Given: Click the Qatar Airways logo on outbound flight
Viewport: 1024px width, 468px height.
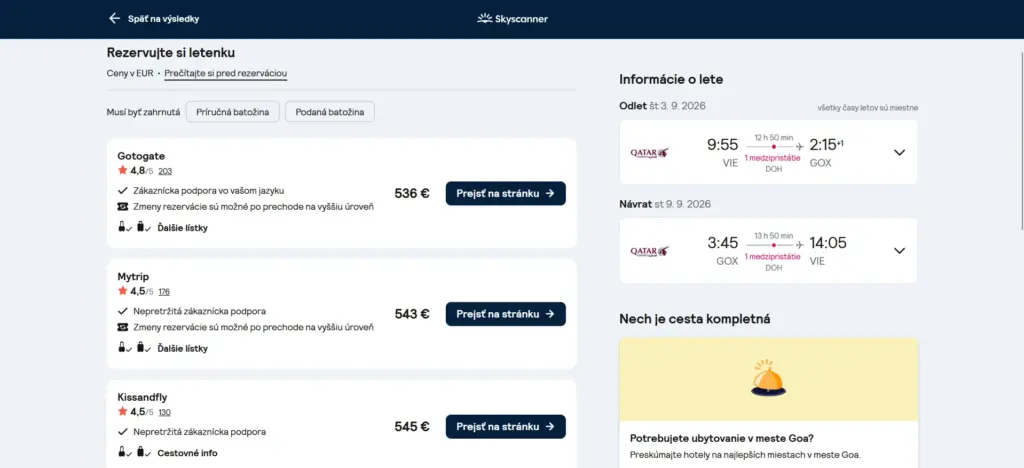Looking at the screenshot, I should coord(649,153).
